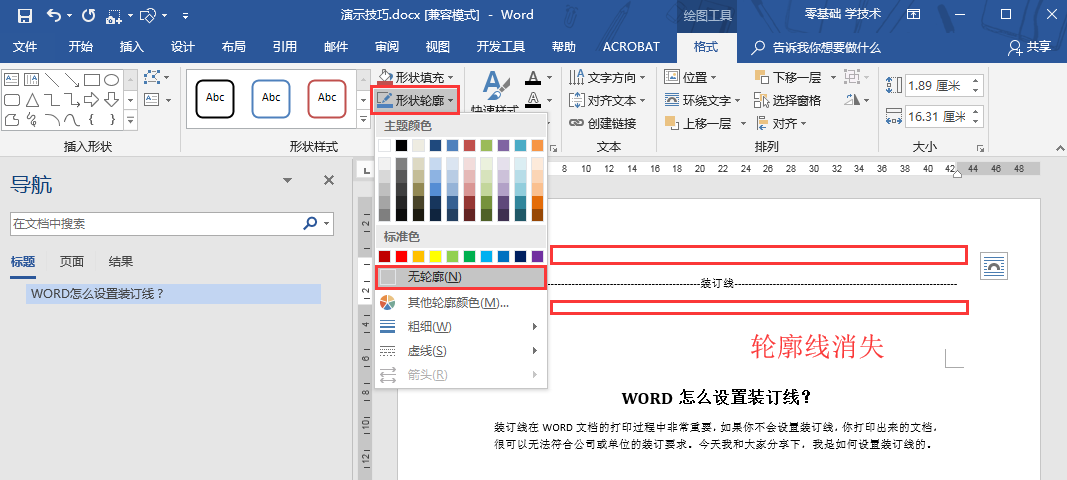1067x480 pixels.
Task: Open the navigation pane options arrow
Action: click(287, 180)
